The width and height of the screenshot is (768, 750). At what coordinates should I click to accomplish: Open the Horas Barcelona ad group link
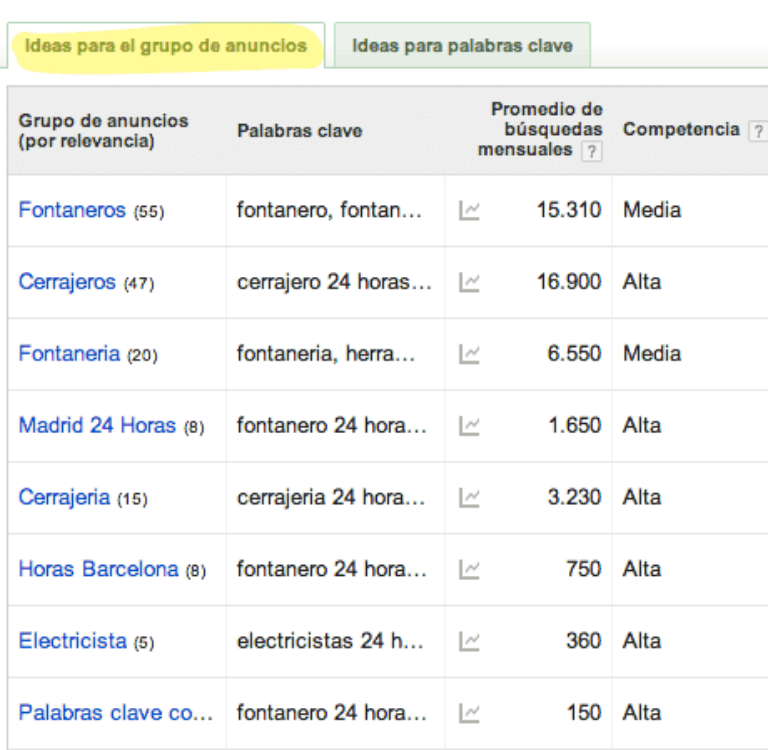tap(98, 569)
